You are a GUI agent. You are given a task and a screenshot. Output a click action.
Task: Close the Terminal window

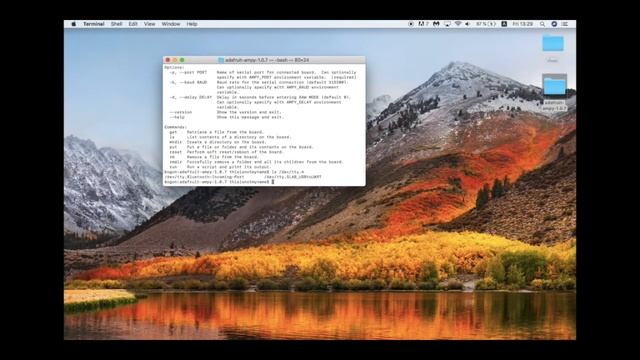(168, 60)
